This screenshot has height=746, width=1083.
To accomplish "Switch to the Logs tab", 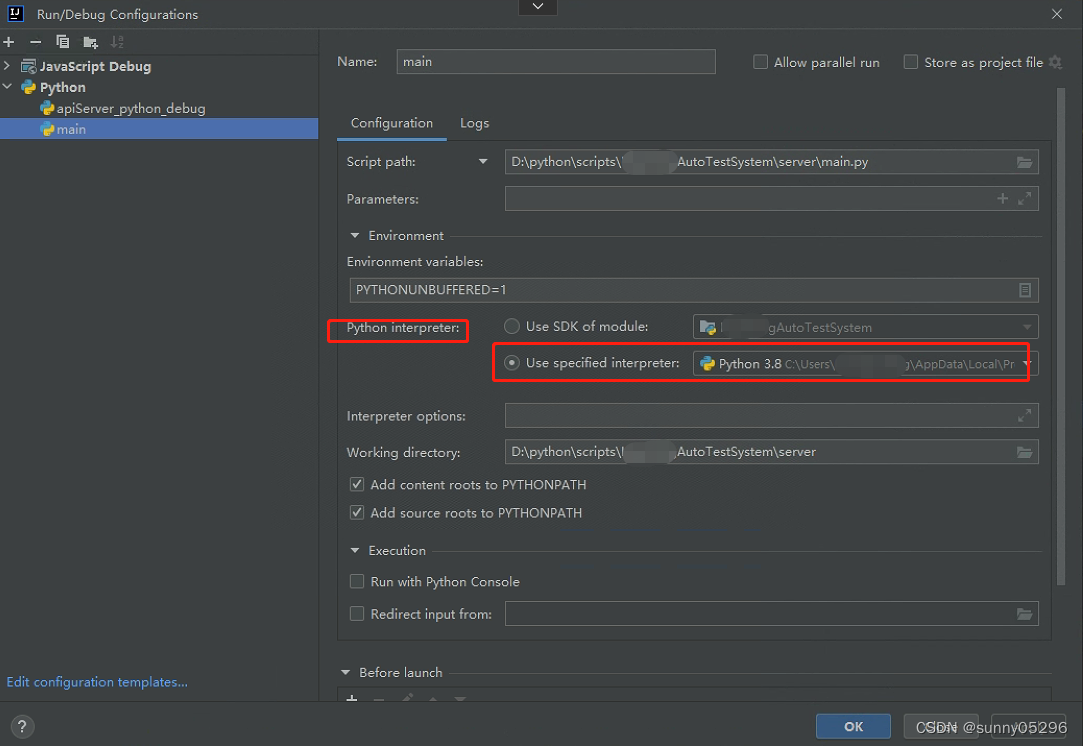I will tap(474, 122).
